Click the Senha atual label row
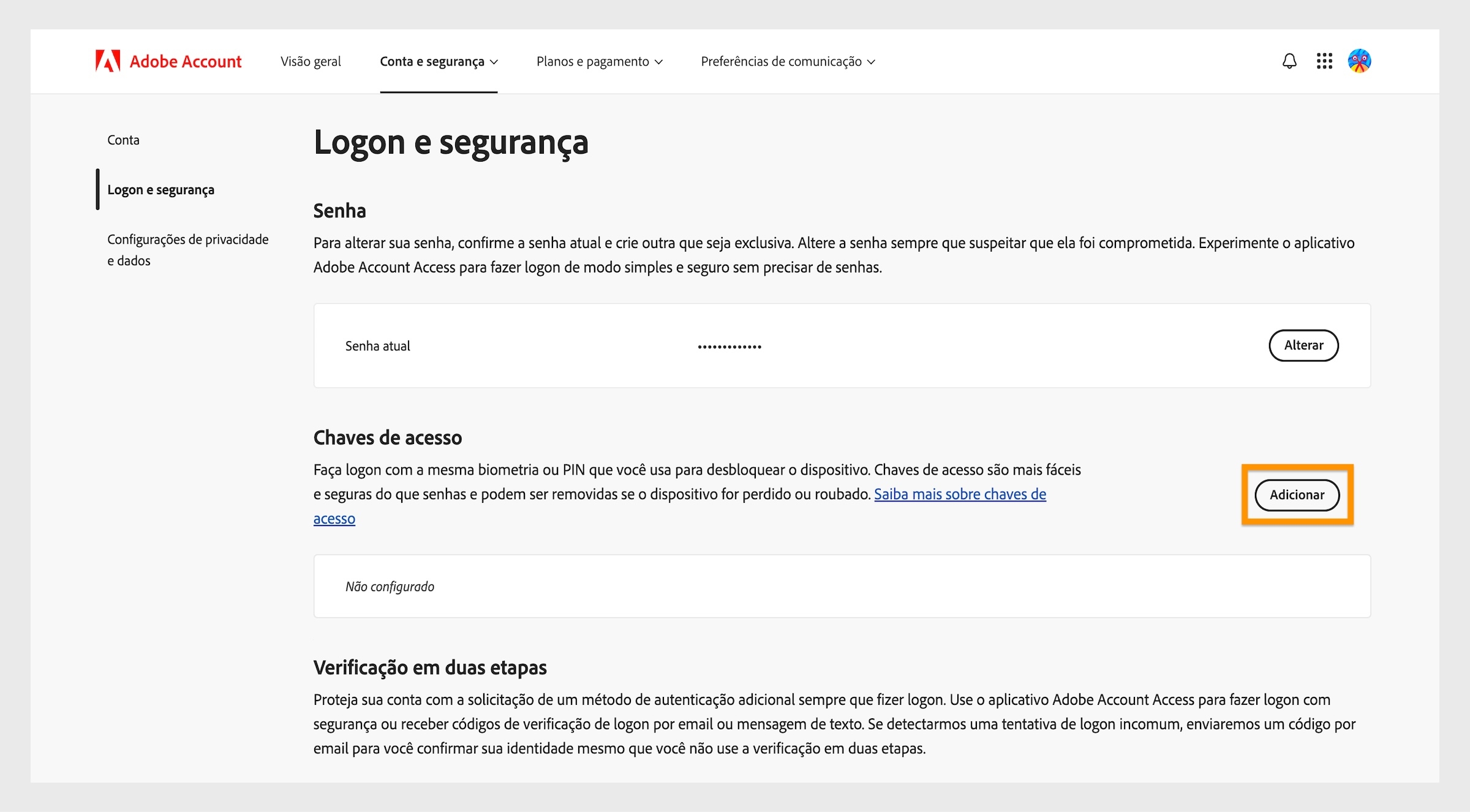 point(378,345)
